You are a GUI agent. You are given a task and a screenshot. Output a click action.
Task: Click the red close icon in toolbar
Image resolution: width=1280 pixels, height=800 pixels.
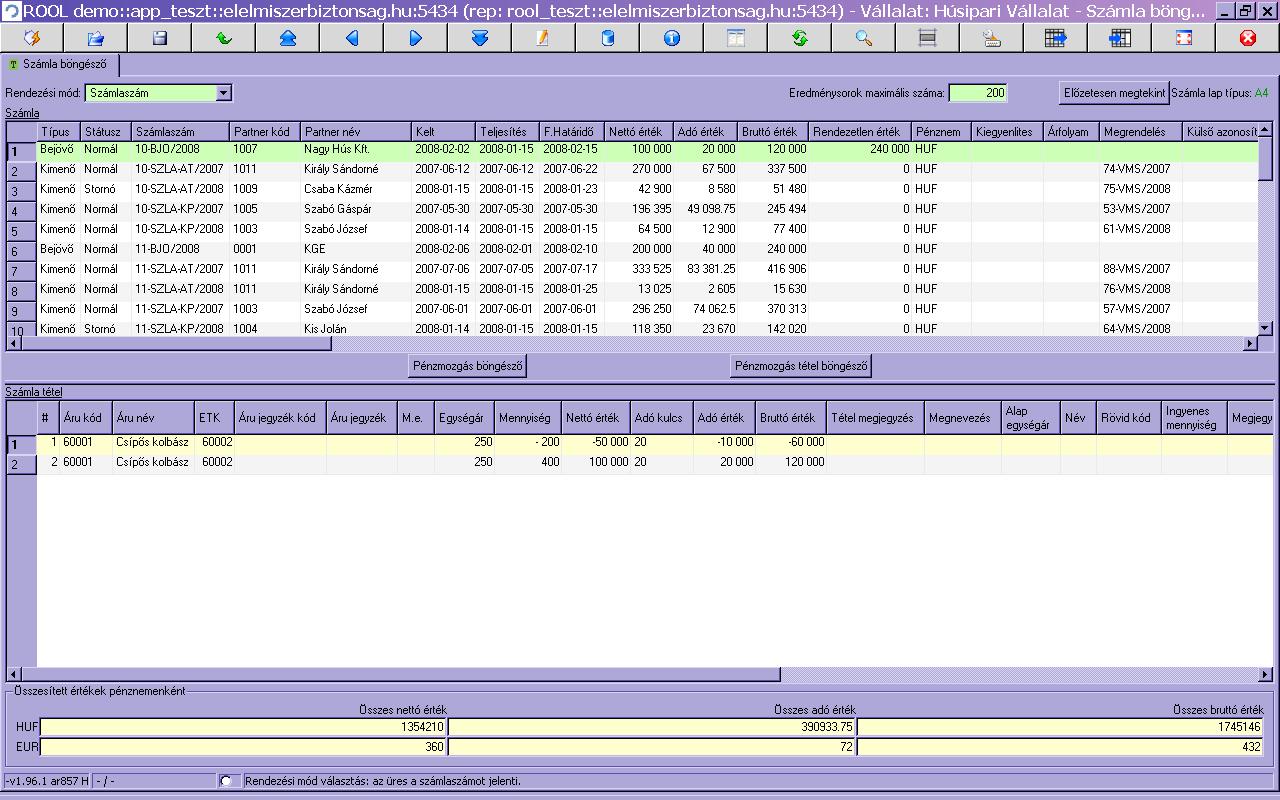click(x=1247, y=38)
